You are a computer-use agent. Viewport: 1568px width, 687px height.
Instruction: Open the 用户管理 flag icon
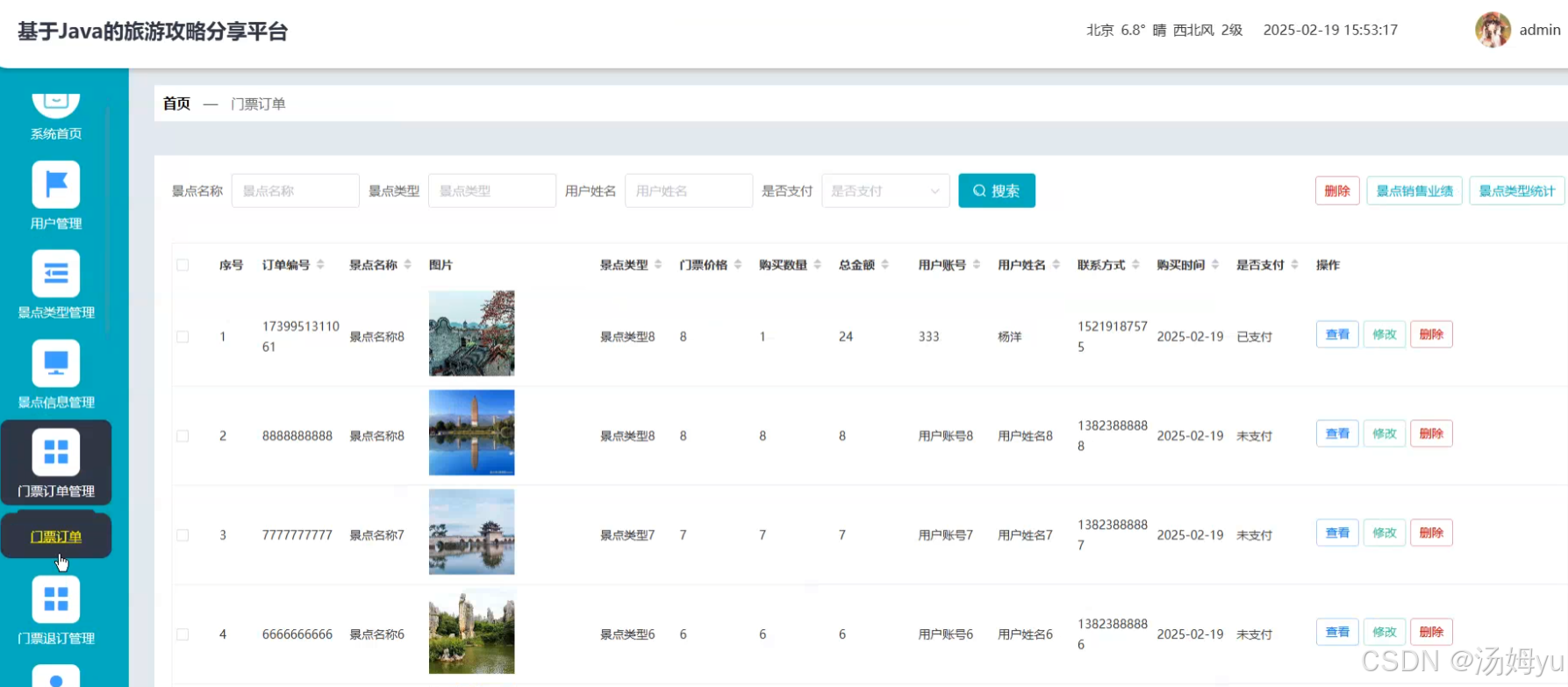[56, 184]
